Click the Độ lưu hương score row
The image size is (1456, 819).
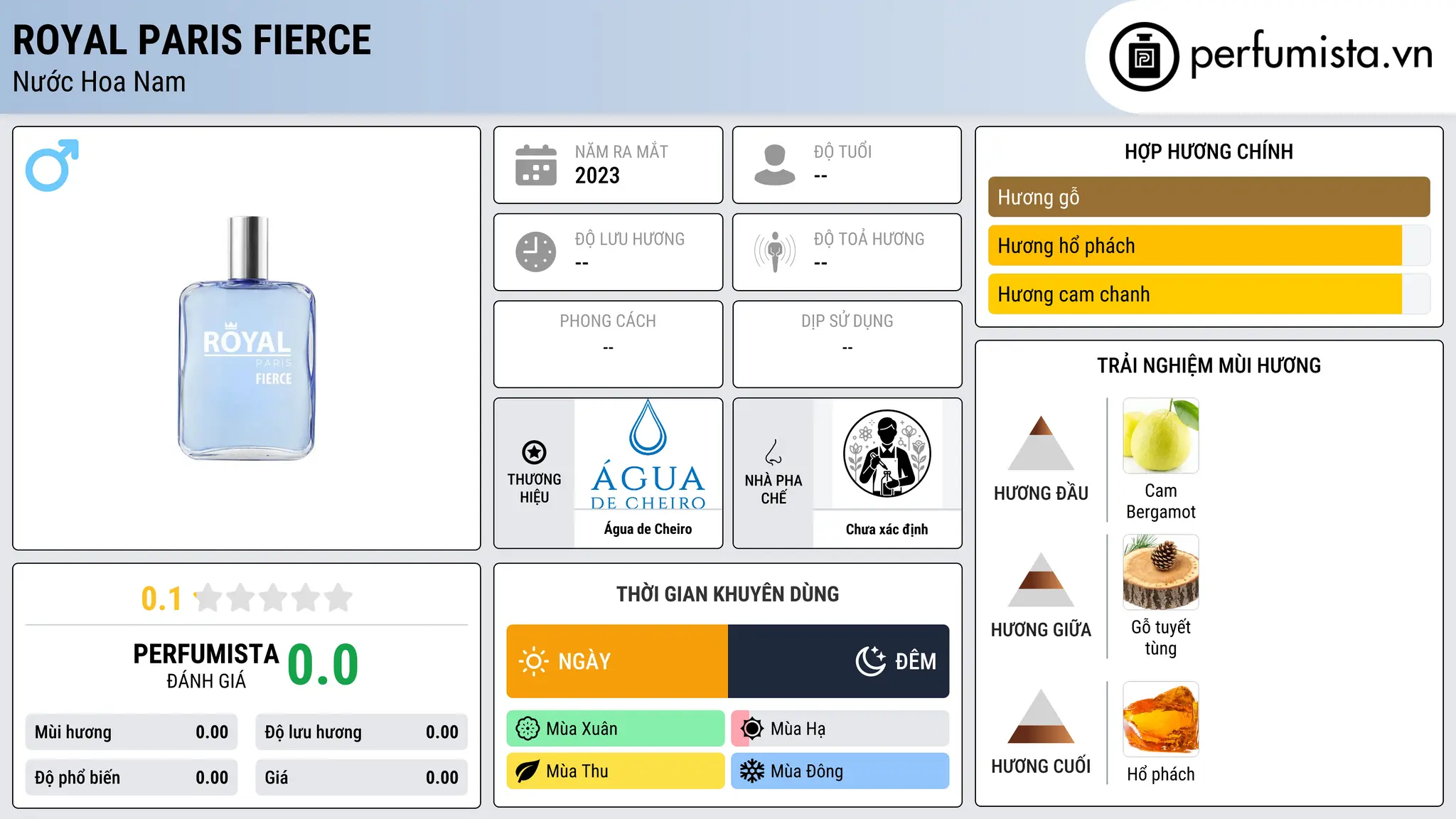click(362, 732)
